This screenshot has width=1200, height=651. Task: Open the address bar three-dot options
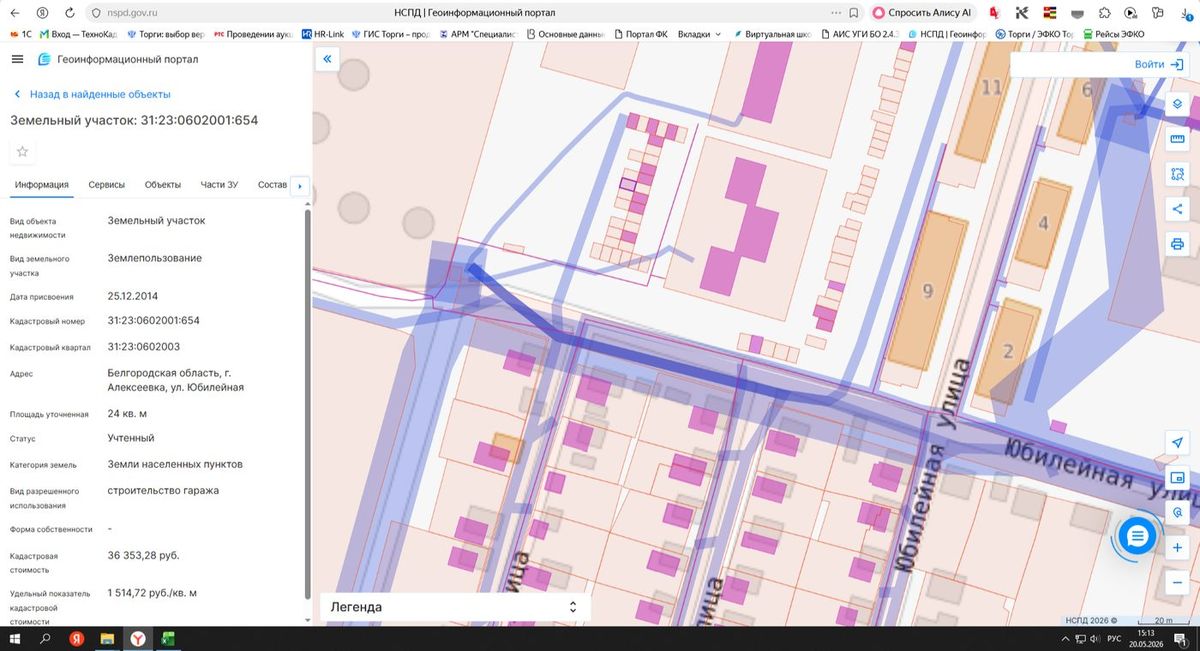(x=836, y=13)
